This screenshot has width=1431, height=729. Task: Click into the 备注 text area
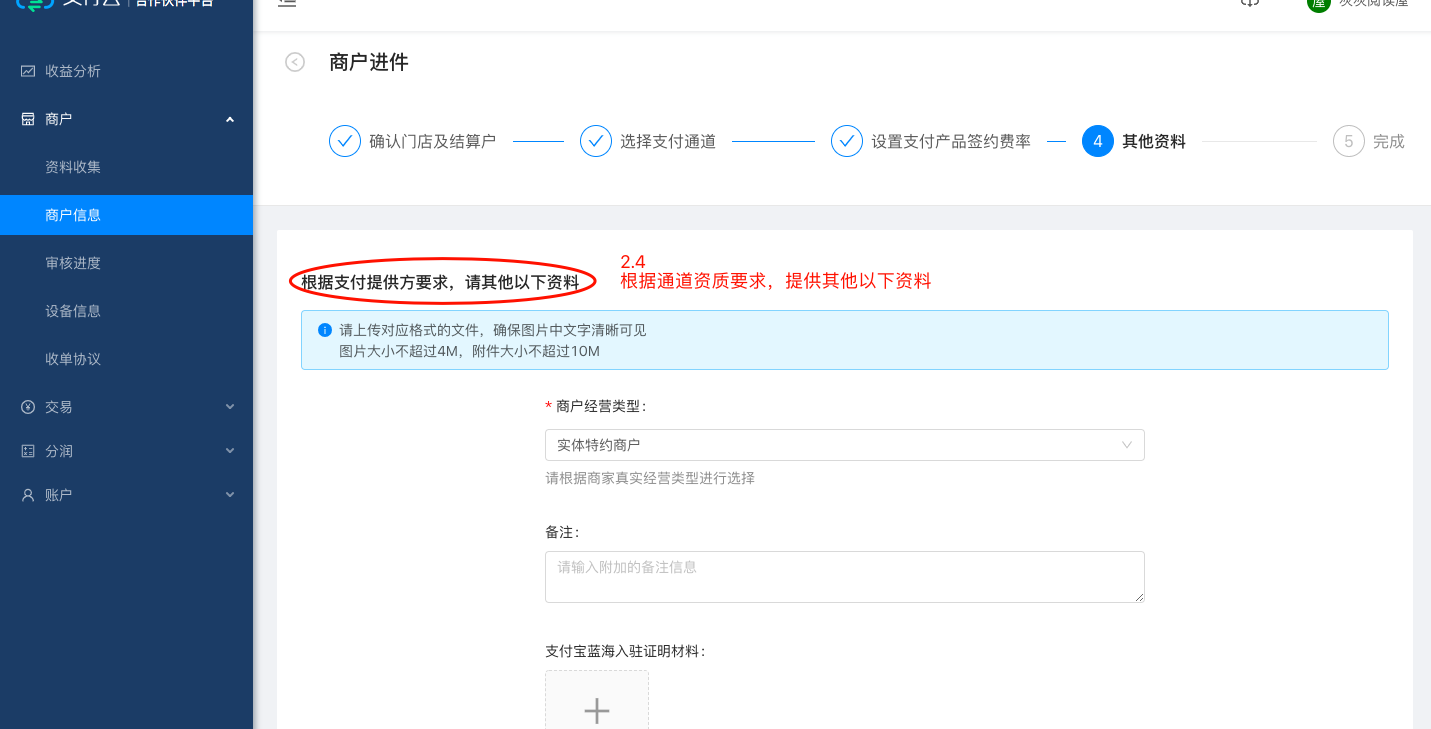(x=845, y=577)
